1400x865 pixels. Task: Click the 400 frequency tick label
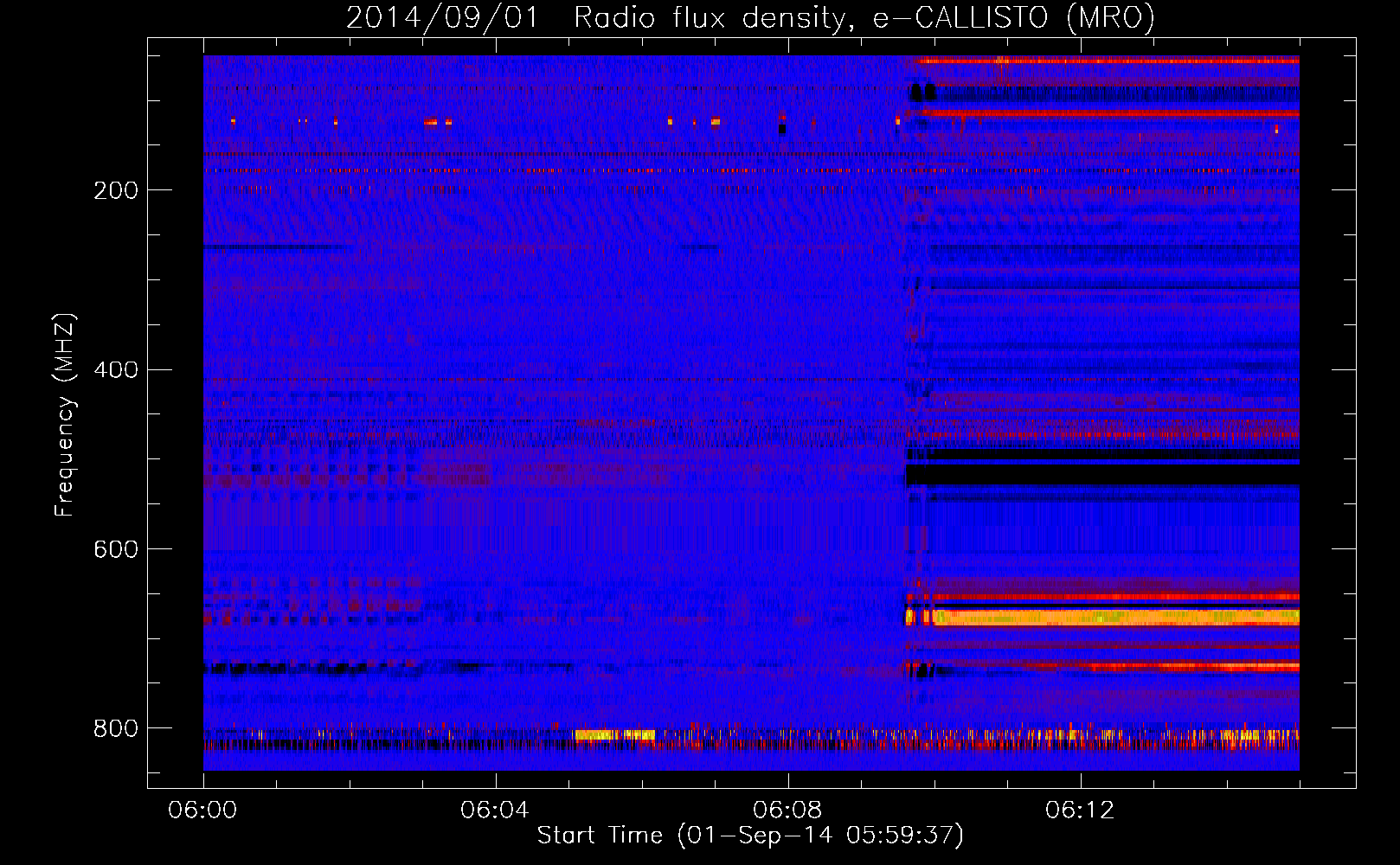(x=115, y=370)
